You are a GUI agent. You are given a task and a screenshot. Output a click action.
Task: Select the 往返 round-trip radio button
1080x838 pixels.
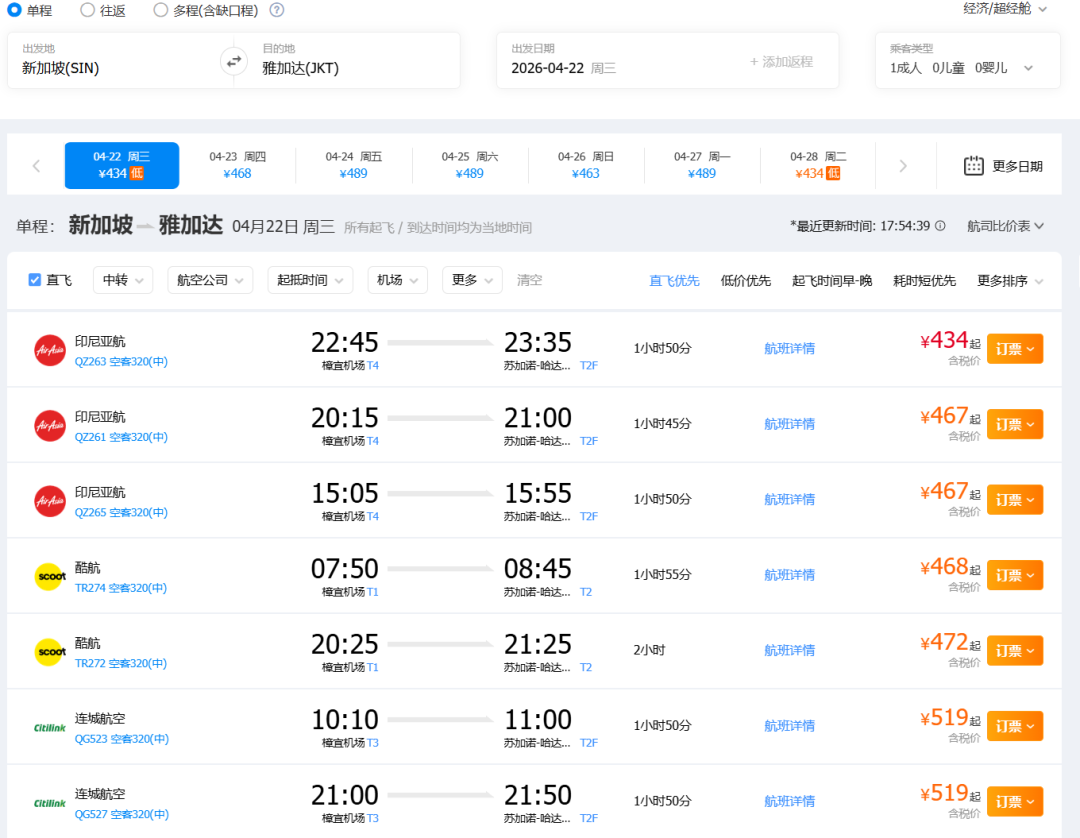point(88,10)
